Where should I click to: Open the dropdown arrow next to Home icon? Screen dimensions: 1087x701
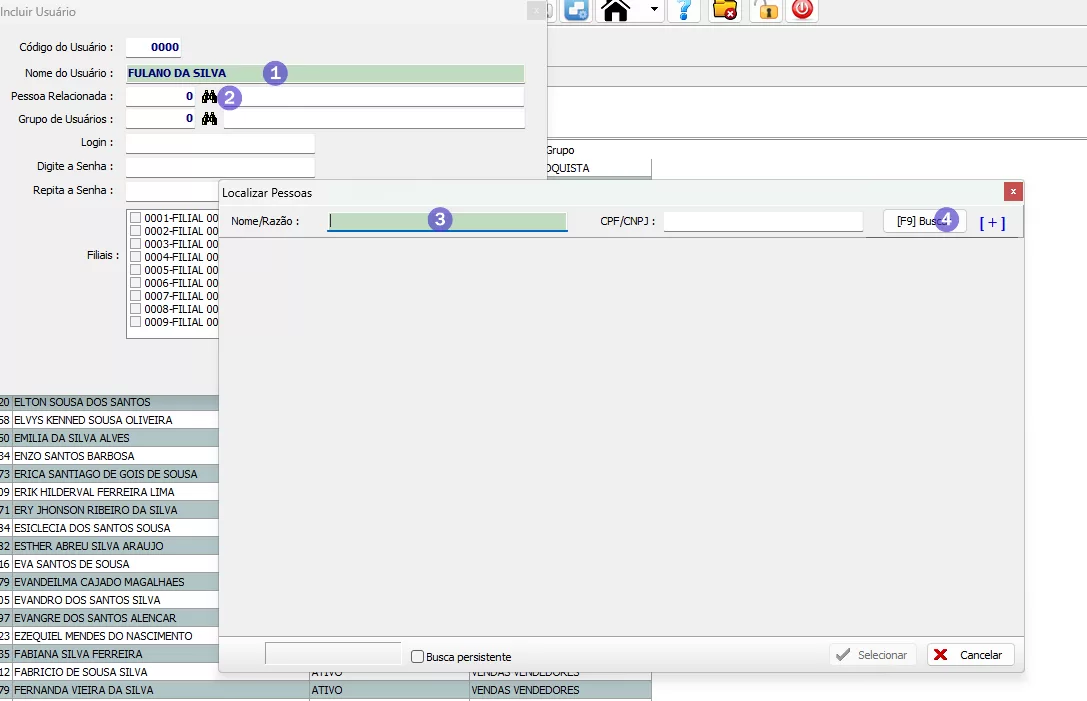654,10
